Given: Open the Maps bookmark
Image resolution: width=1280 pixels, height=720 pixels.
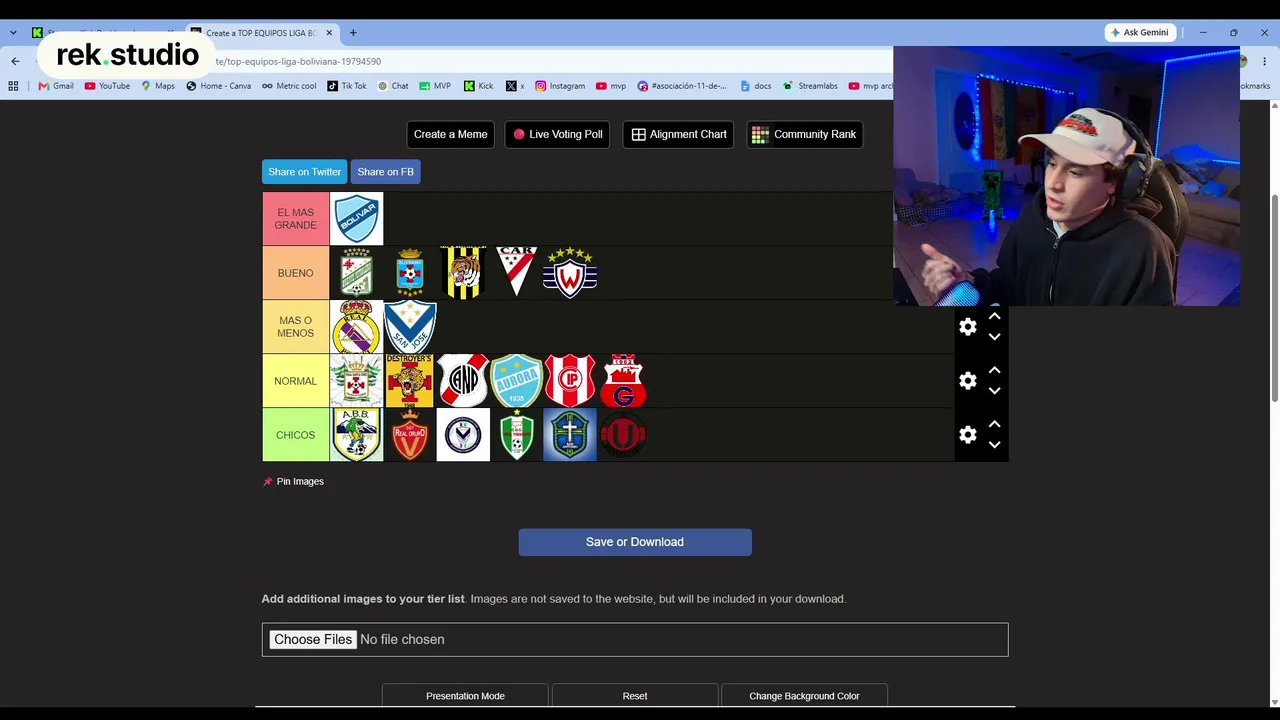Looking at the screenshot, I should (158, 86).
